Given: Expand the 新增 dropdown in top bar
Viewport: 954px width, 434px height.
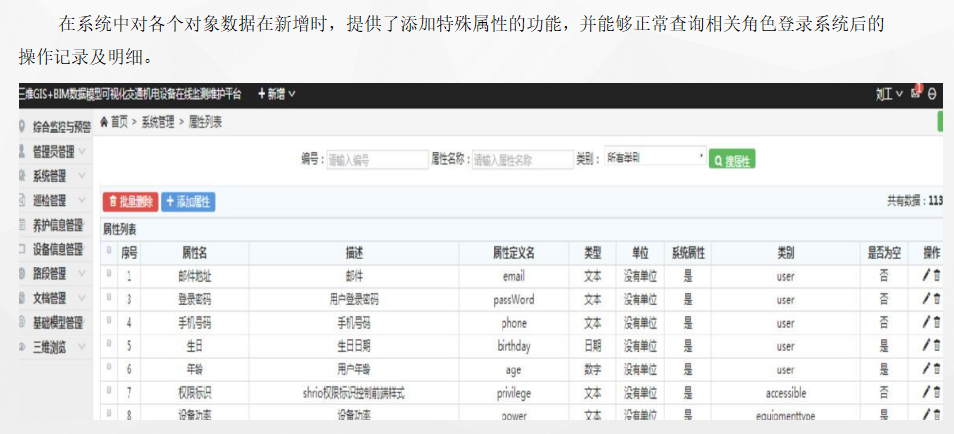Looking at the screenshot, I should pos(277,94).
